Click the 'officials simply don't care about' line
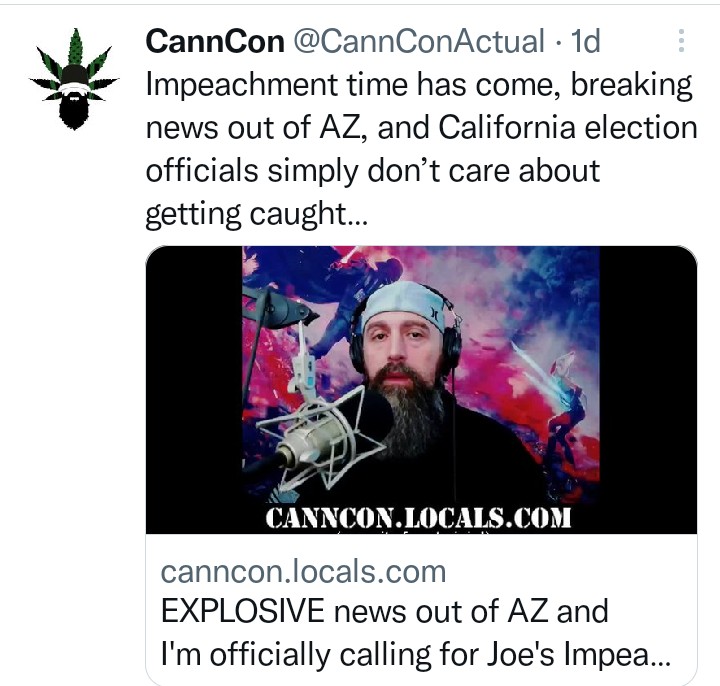Image resolution: width=720 pixels, height=686 pixels. click(x=373, y=172)
